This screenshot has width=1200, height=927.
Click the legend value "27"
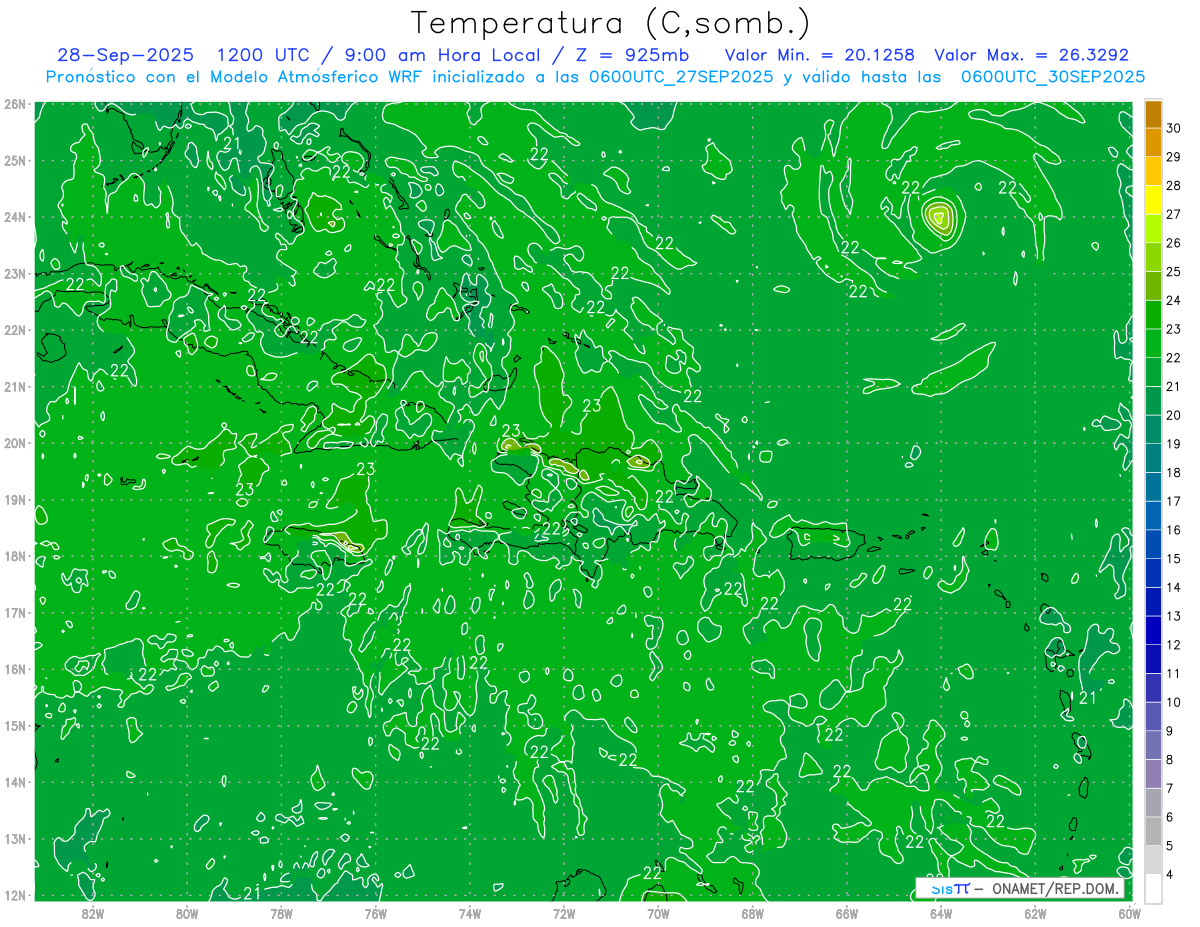click(x=1173, y=214)
